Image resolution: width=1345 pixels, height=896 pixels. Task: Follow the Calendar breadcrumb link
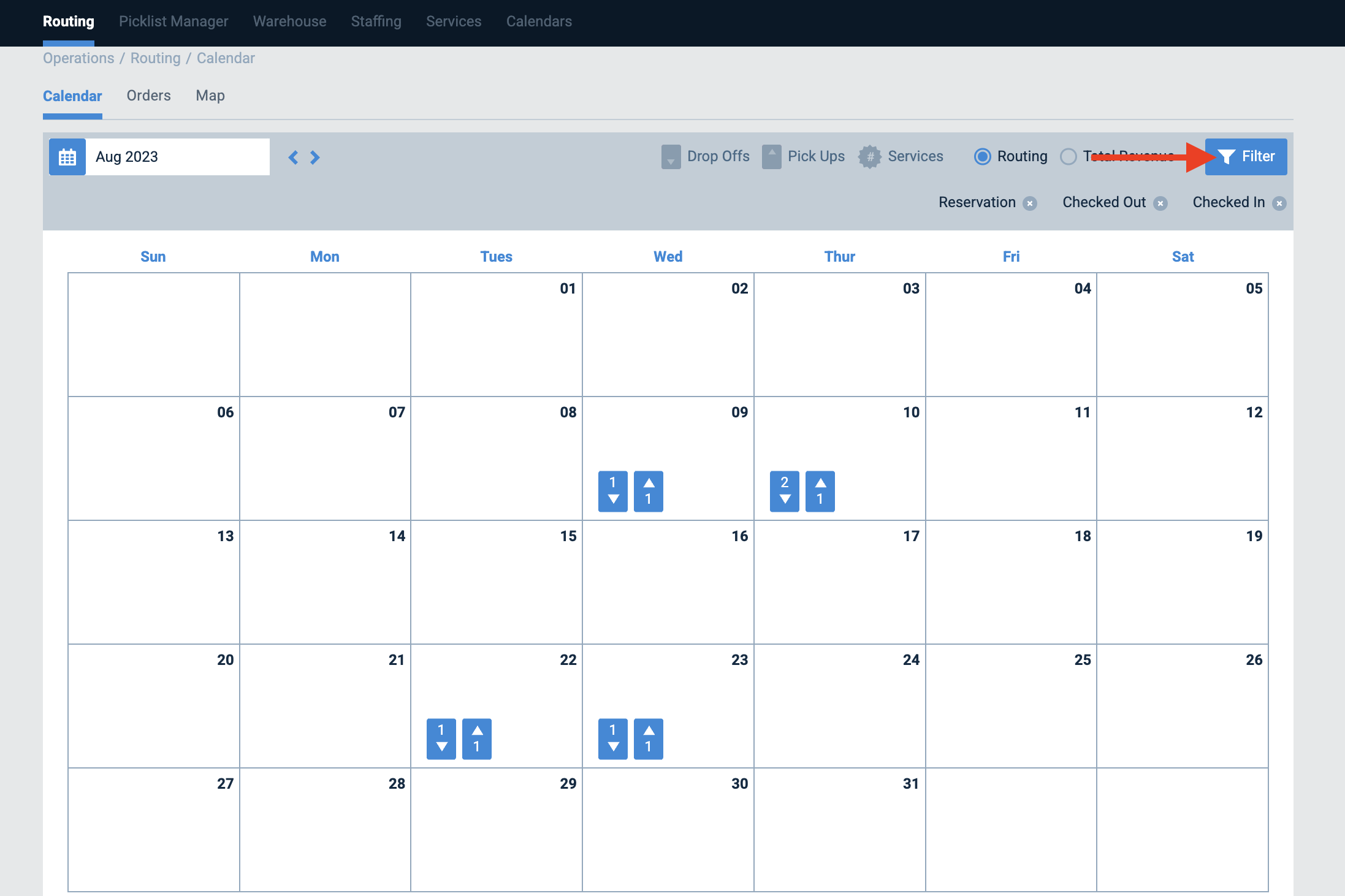tap(226, 58)
